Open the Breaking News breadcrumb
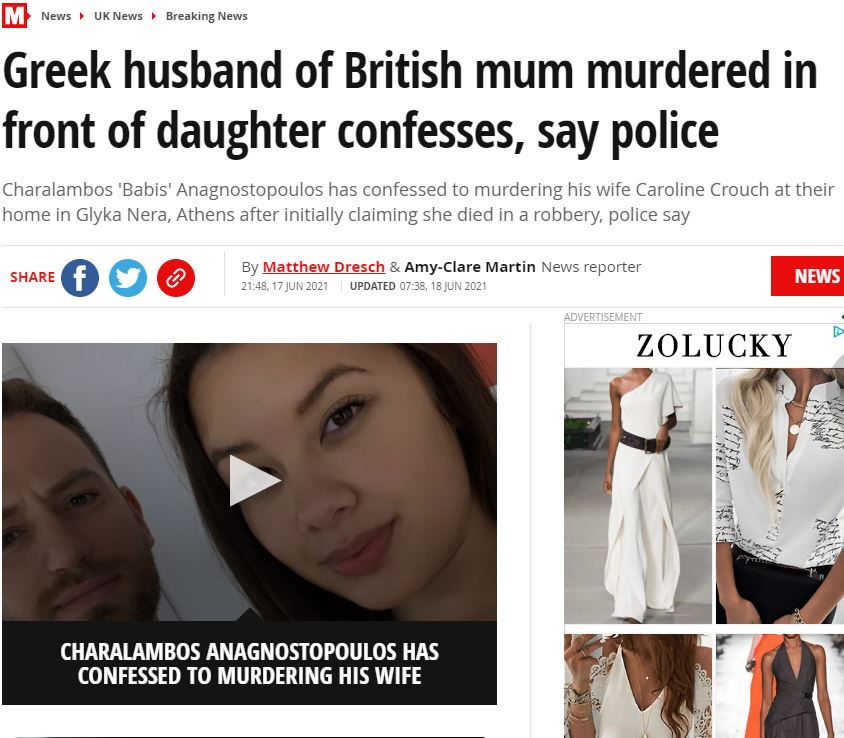The width and height of the screenshot is (844, 738). point(207,16)
